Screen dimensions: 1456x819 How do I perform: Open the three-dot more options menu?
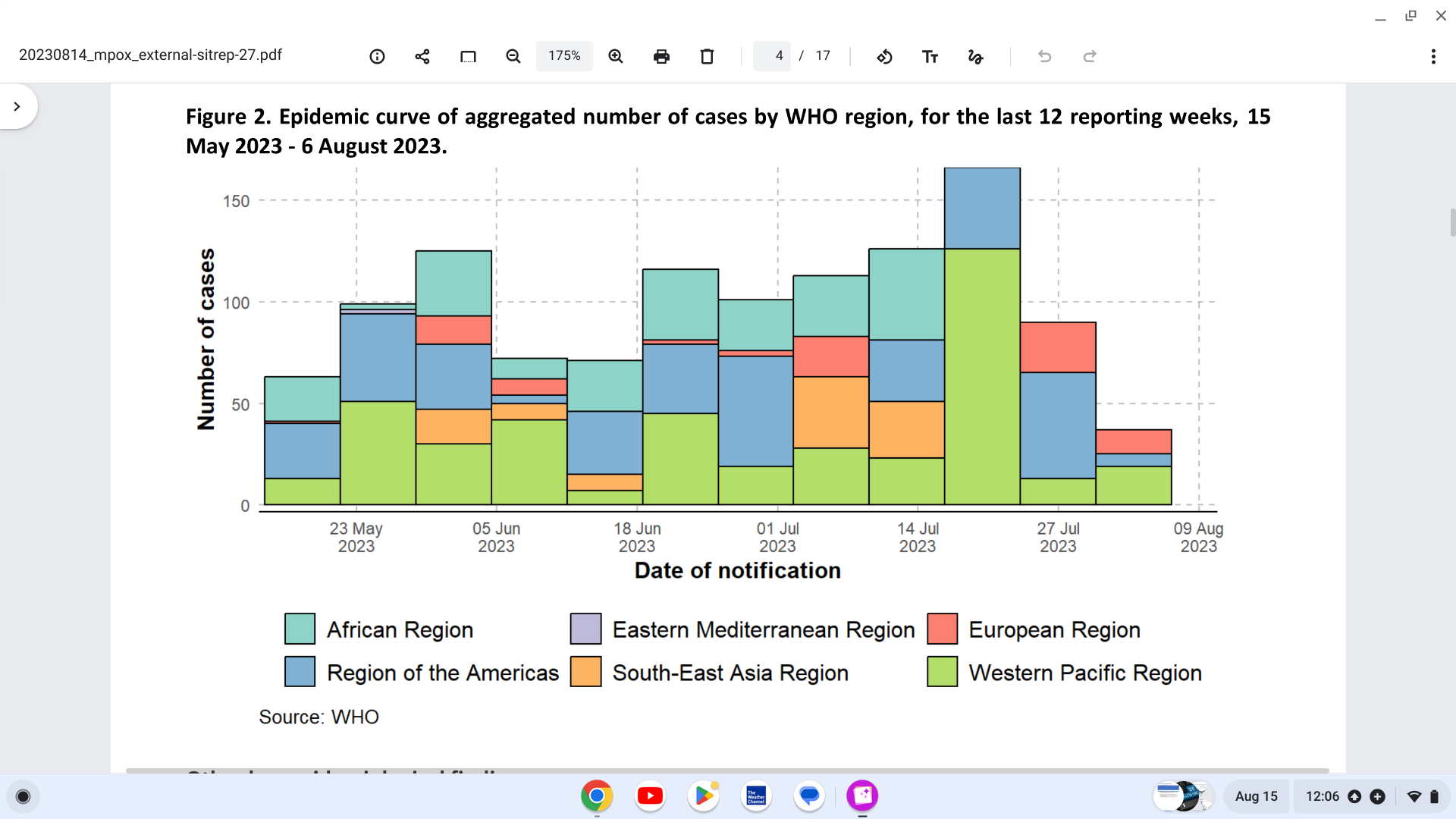[1433, 56]
